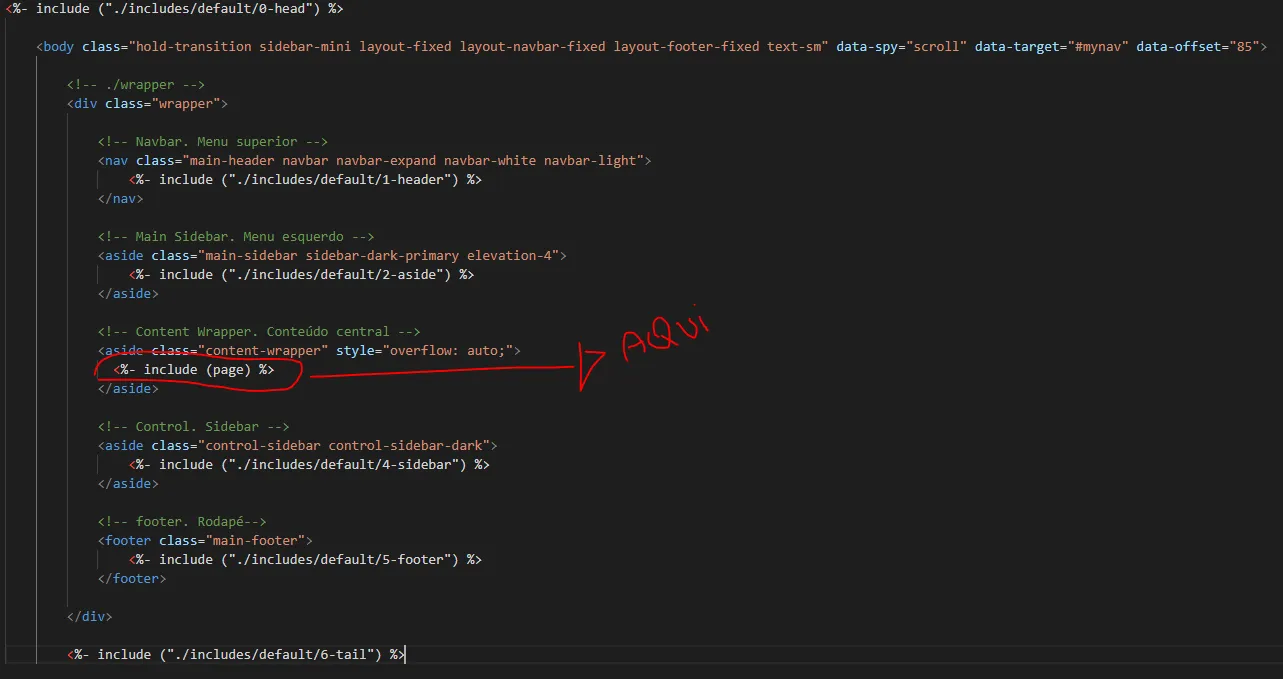Click the closing nav tag
Image resolution: width=1283 pixels, height=679 pixels.
(x=120, y=199)
